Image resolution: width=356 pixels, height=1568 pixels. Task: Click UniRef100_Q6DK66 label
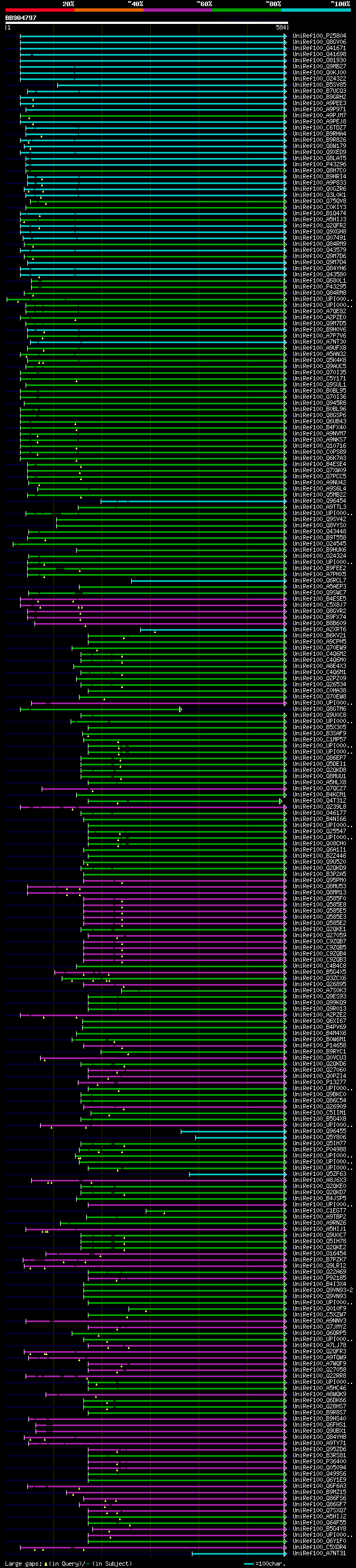coord(319,1401)
